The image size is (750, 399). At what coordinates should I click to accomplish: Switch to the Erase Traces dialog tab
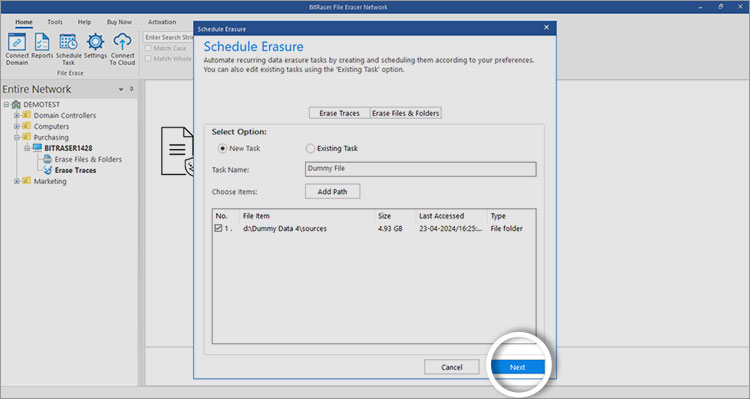pos(340,113)
